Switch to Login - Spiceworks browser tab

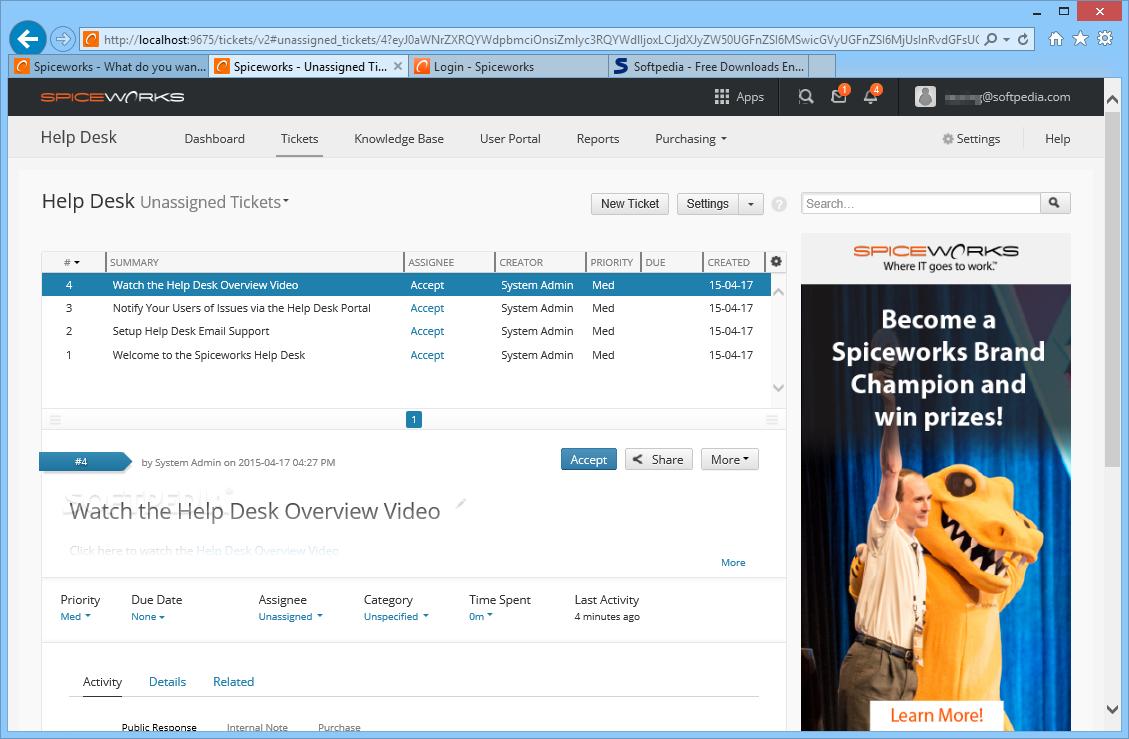point(508,66)
